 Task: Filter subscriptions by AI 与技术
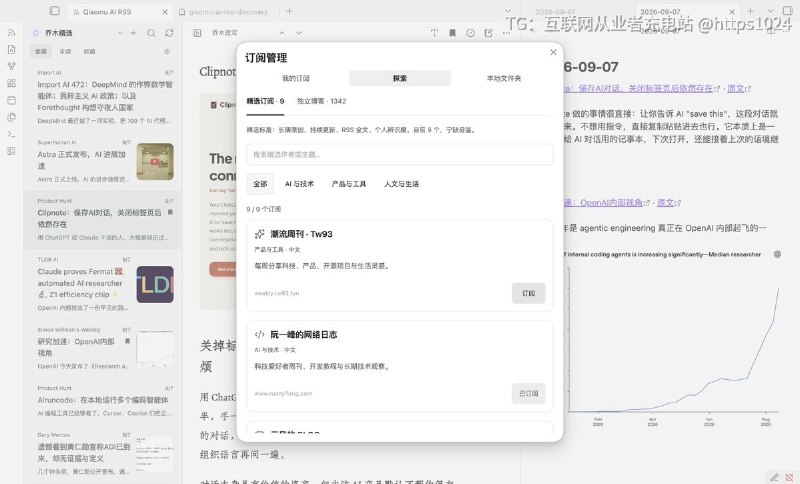[x=299, y=184]
